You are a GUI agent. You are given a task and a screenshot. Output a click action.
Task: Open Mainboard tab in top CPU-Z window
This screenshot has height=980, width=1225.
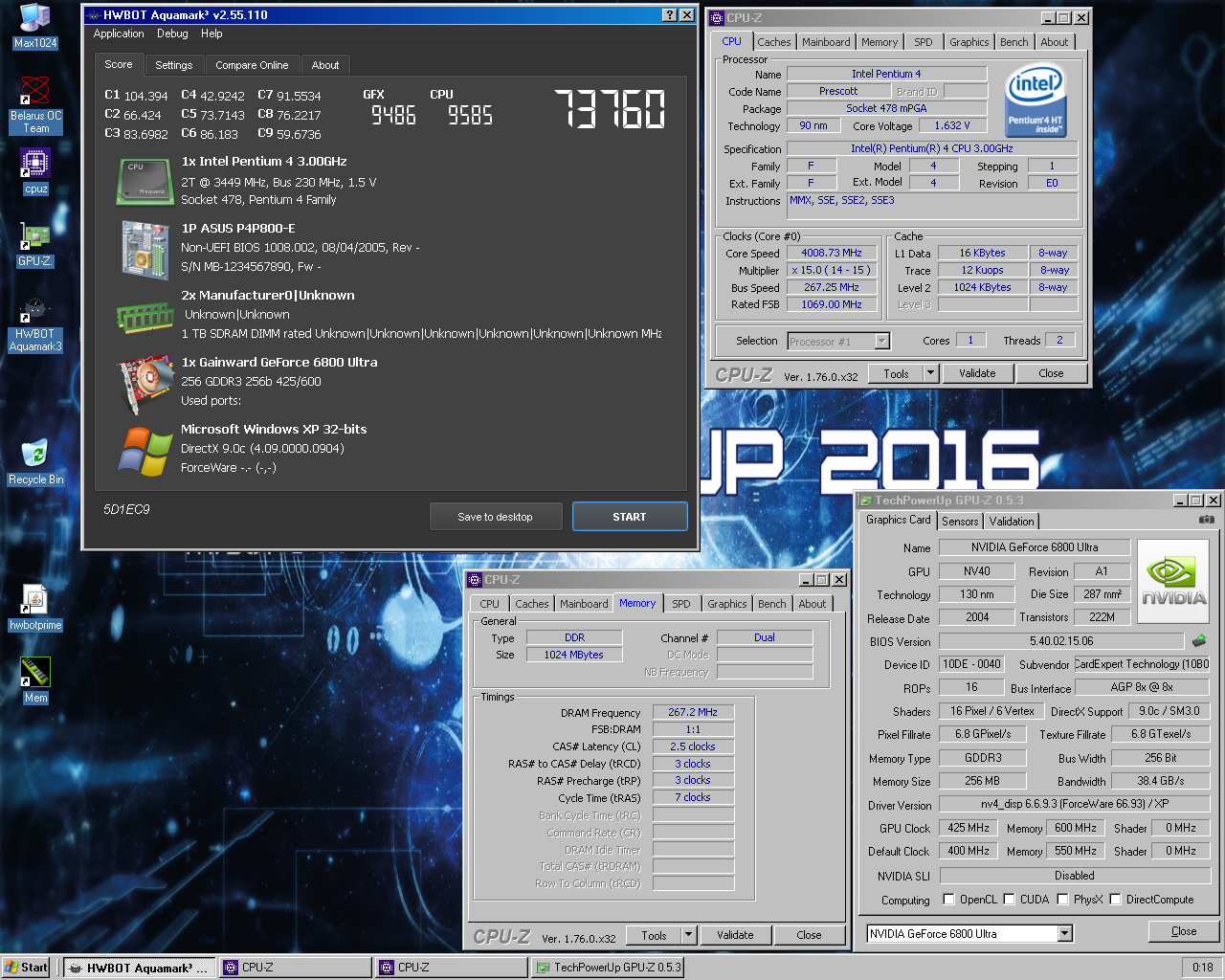pyautogui.click(x=826, y=42)
